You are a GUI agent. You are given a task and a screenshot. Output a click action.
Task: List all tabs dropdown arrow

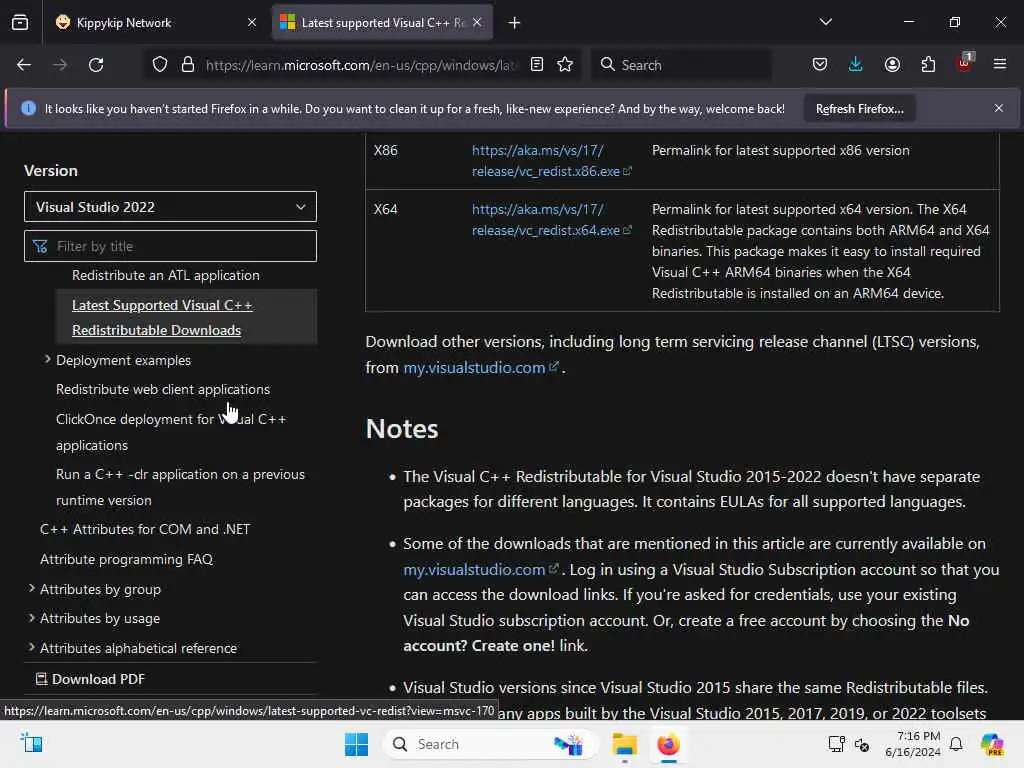coord(826,23)
